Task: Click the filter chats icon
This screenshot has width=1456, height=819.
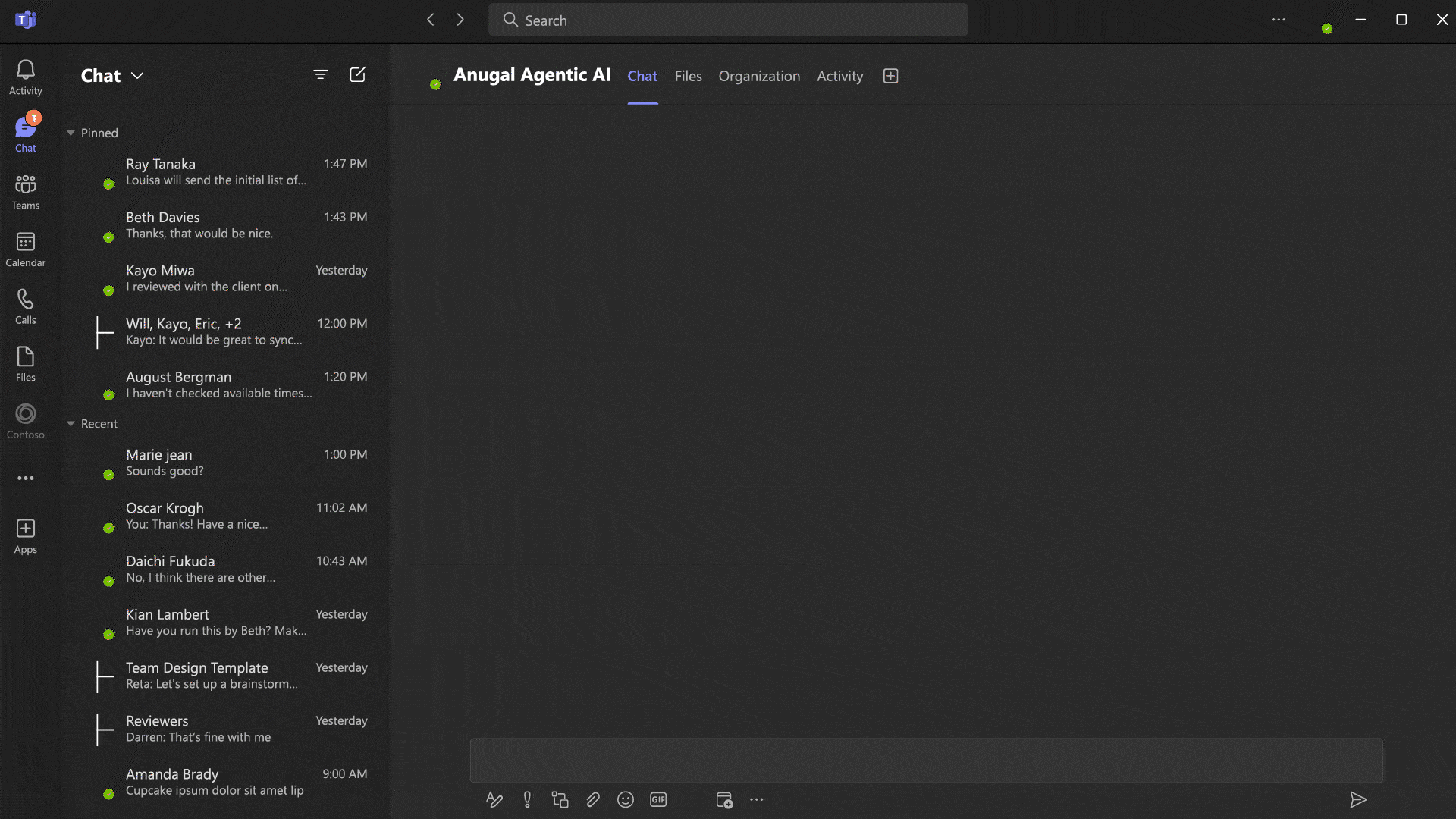Action: [x=320, y=74]
